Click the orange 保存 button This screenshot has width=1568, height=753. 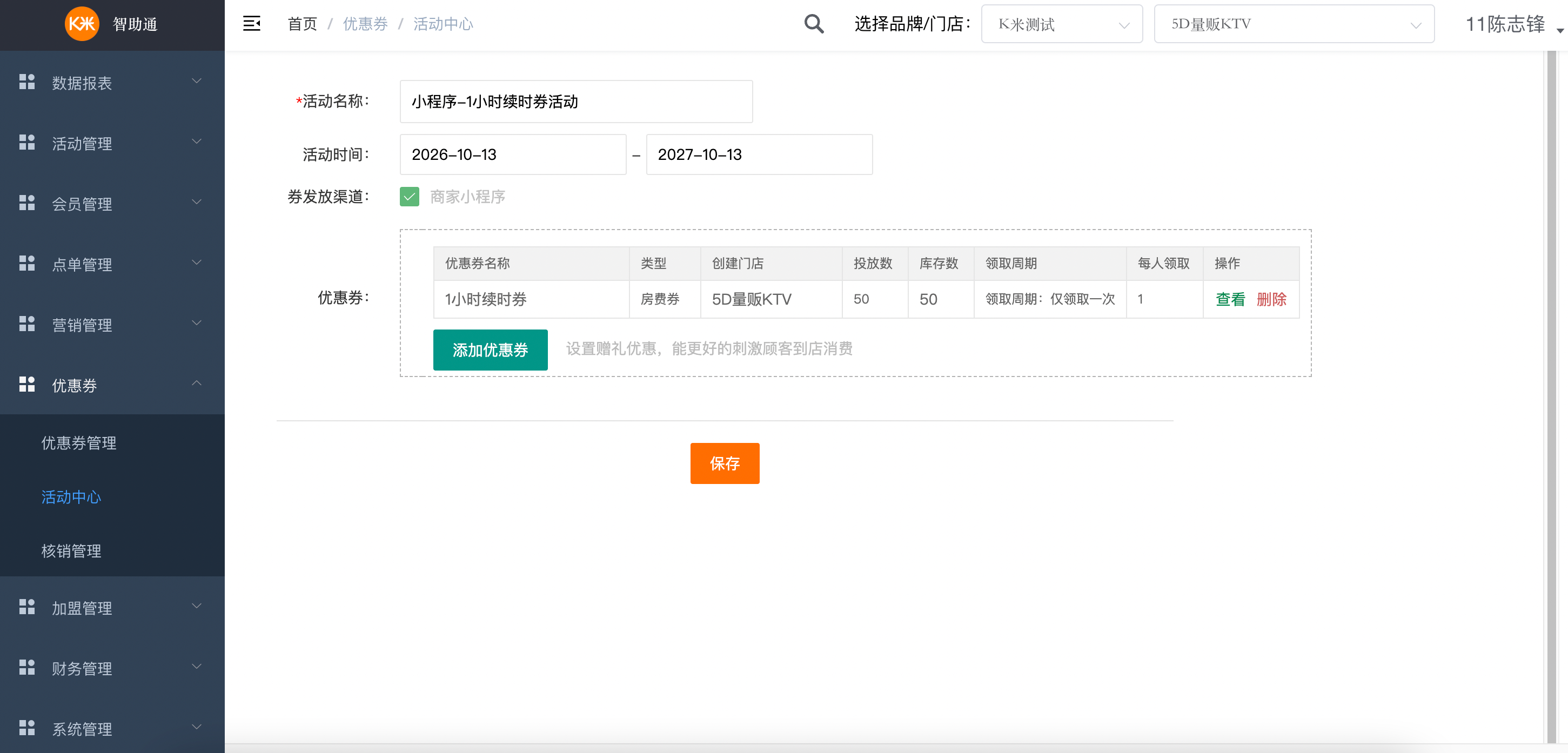725,464
